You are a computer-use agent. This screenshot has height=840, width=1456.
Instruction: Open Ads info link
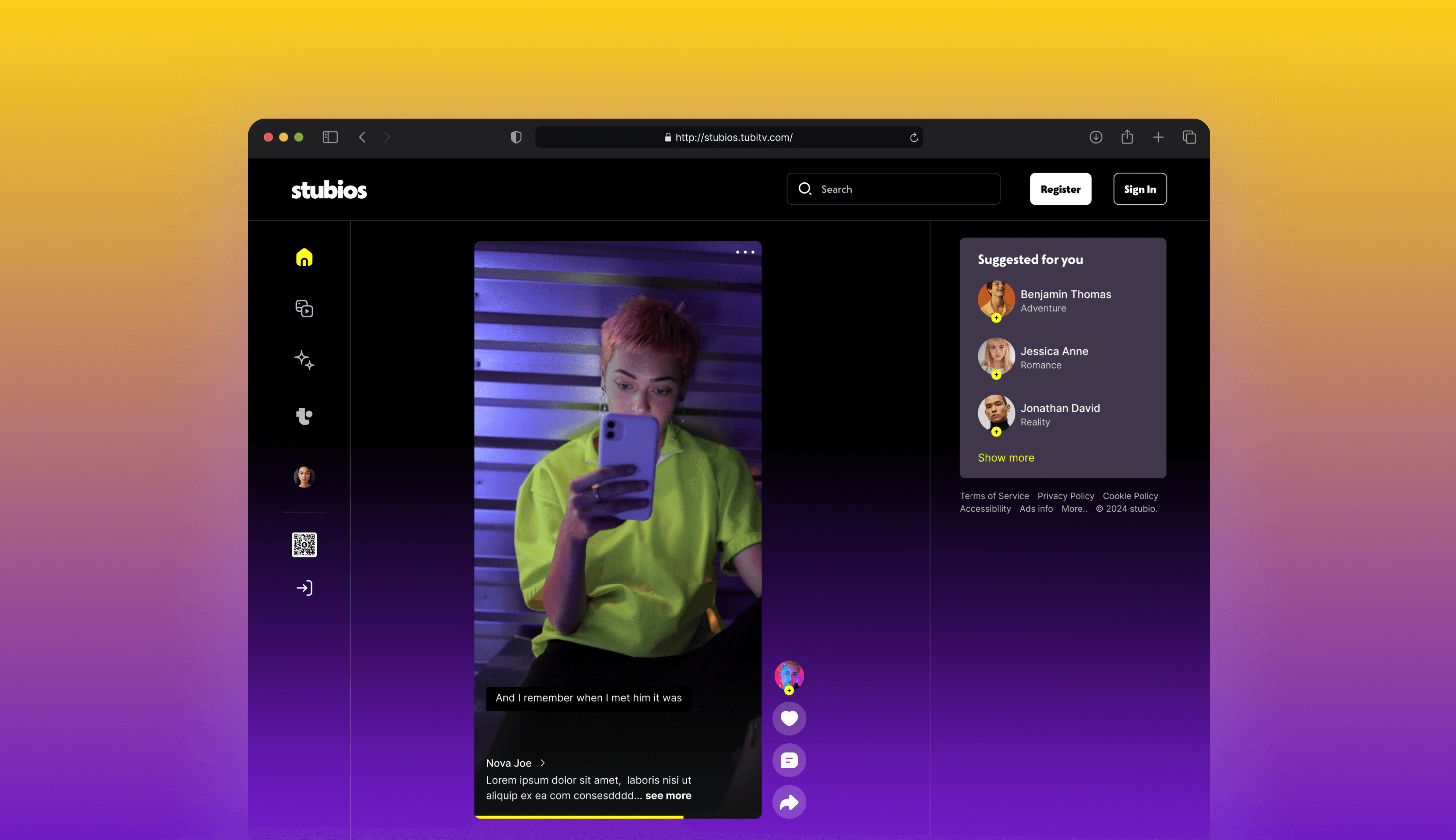coord(1036,509)
